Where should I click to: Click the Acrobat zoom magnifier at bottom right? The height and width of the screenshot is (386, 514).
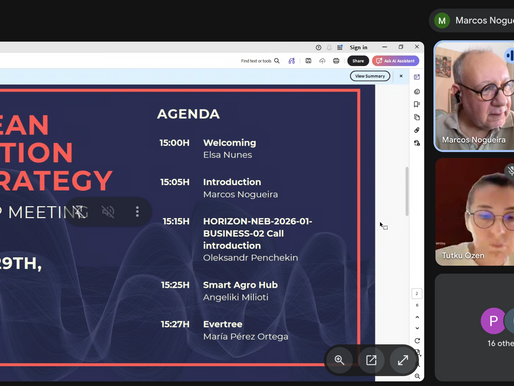(417, 376)
